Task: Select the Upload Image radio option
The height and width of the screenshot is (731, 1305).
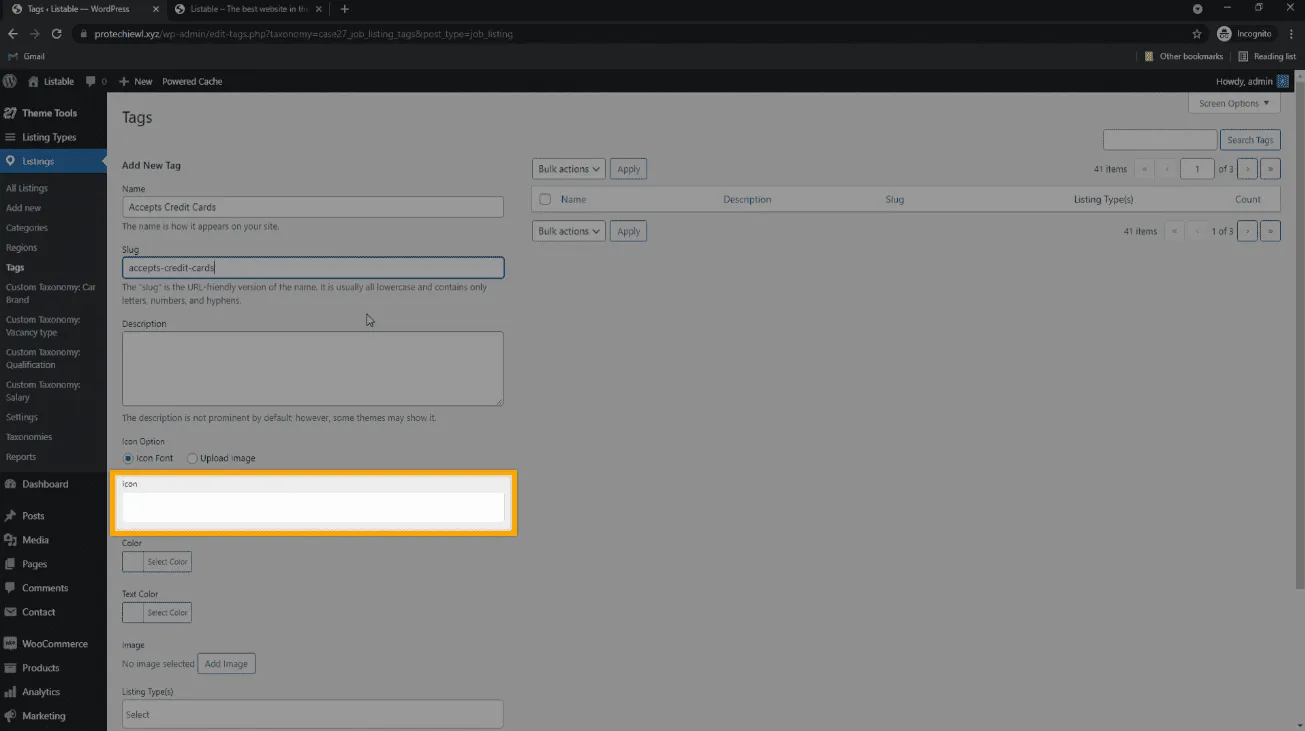Action: pyautogui.click(x=192, y=458)
